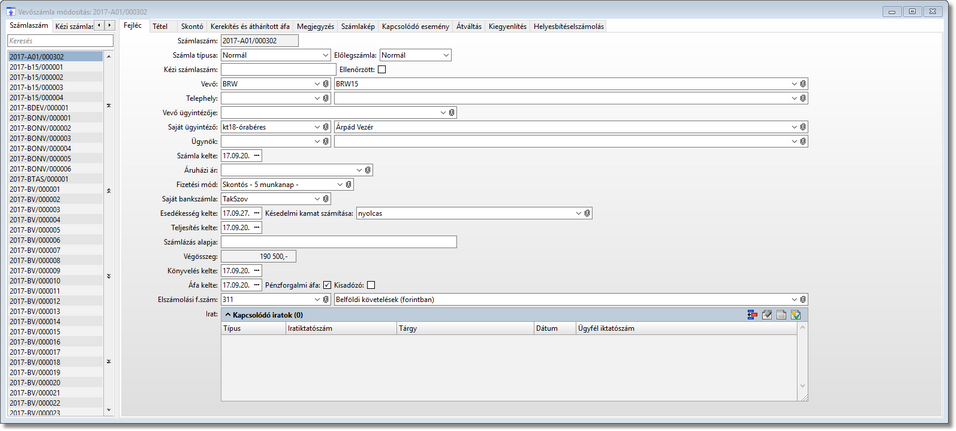Click the invoice list vertical scrollbar
Image resolution: width=956 pixels, height=431 pixels.
tap(109, 232)
